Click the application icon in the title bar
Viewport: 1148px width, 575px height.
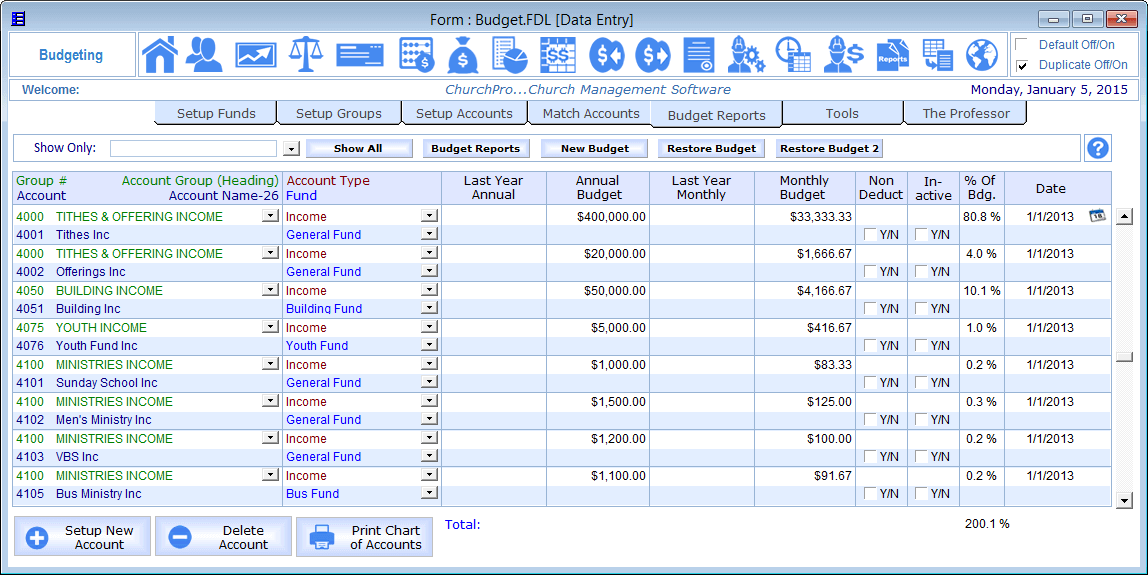pyautogui.click(x=18, y=19)
